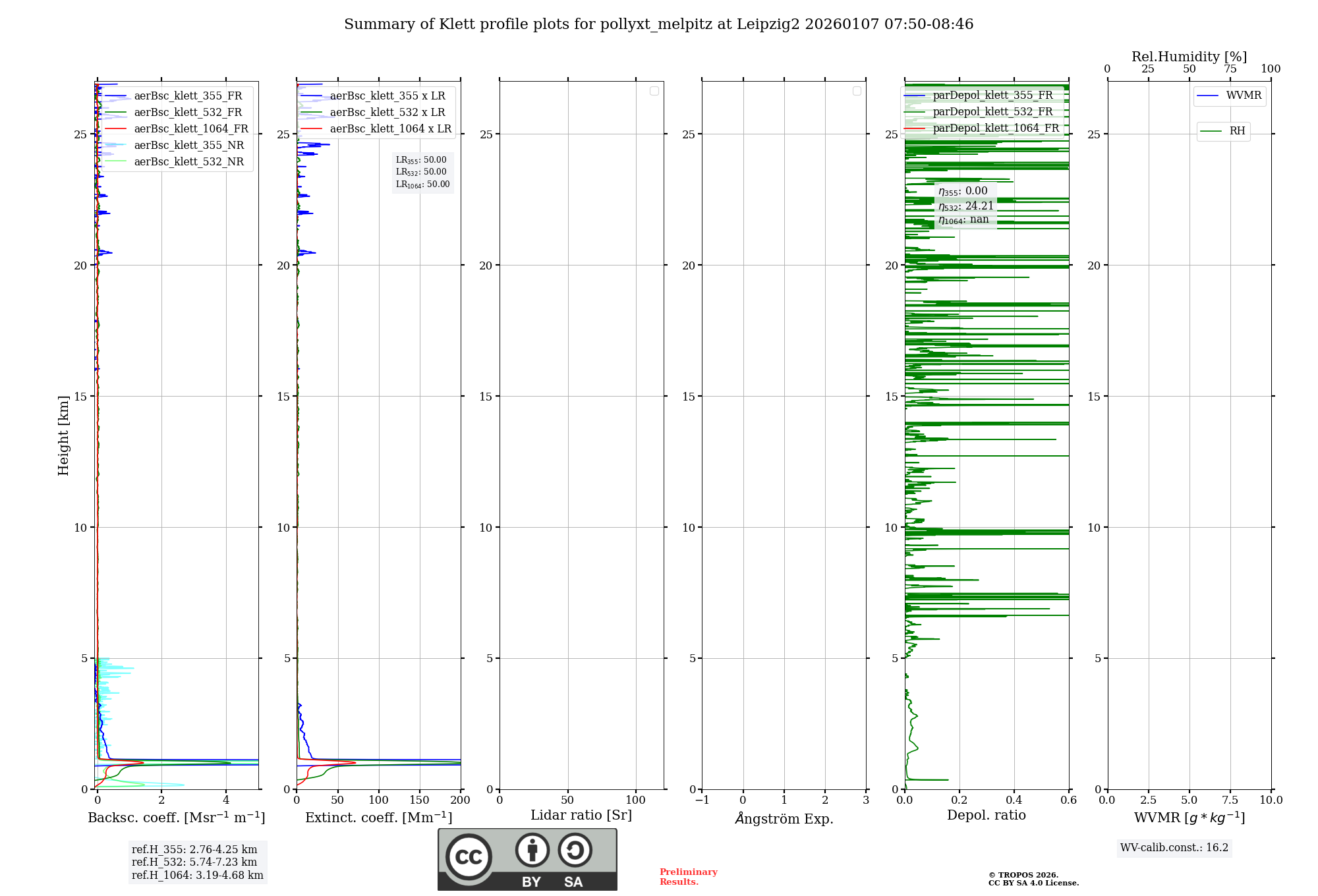Image resolution: width=1318 pixels, height=896 pixels.
Task: Click the empty legend box in Ångström plot
Action: coord(857,91)
